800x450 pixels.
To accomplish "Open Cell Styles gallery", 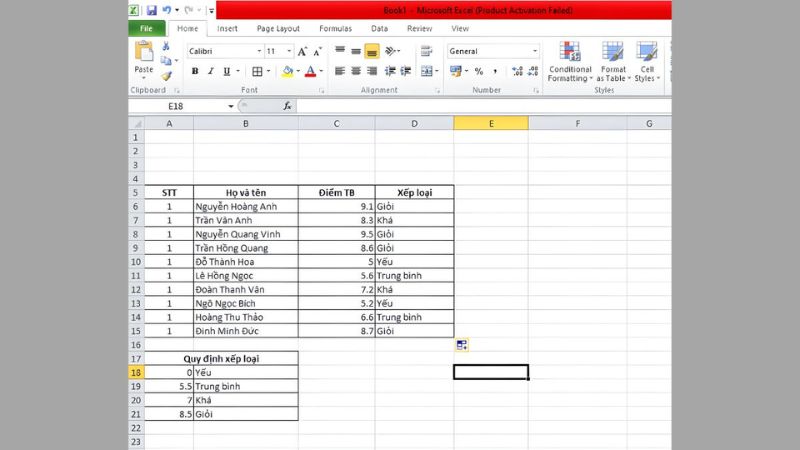I will click(647, 61).
